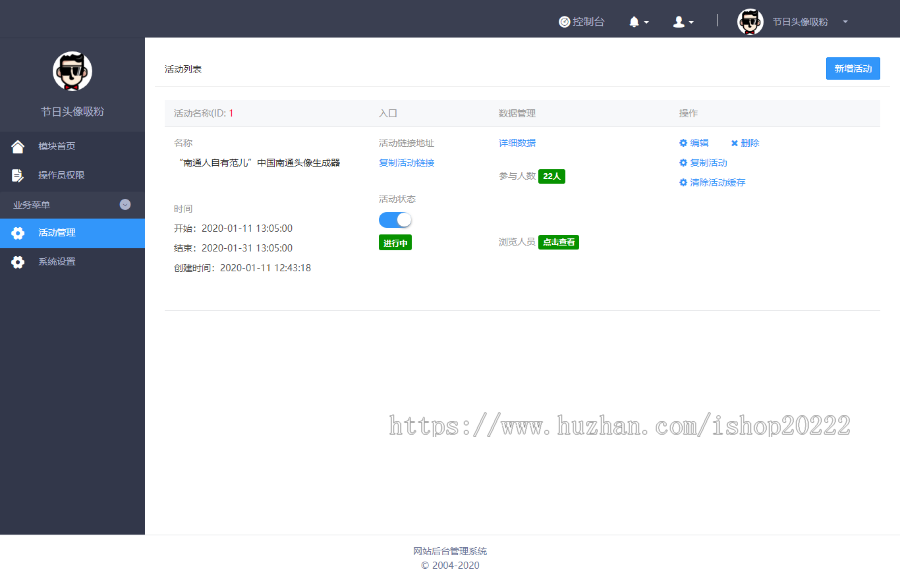The width and height of the screenshot is (900, 582).
Task: Click the X icon next to 删除
Action: [734, 143]
